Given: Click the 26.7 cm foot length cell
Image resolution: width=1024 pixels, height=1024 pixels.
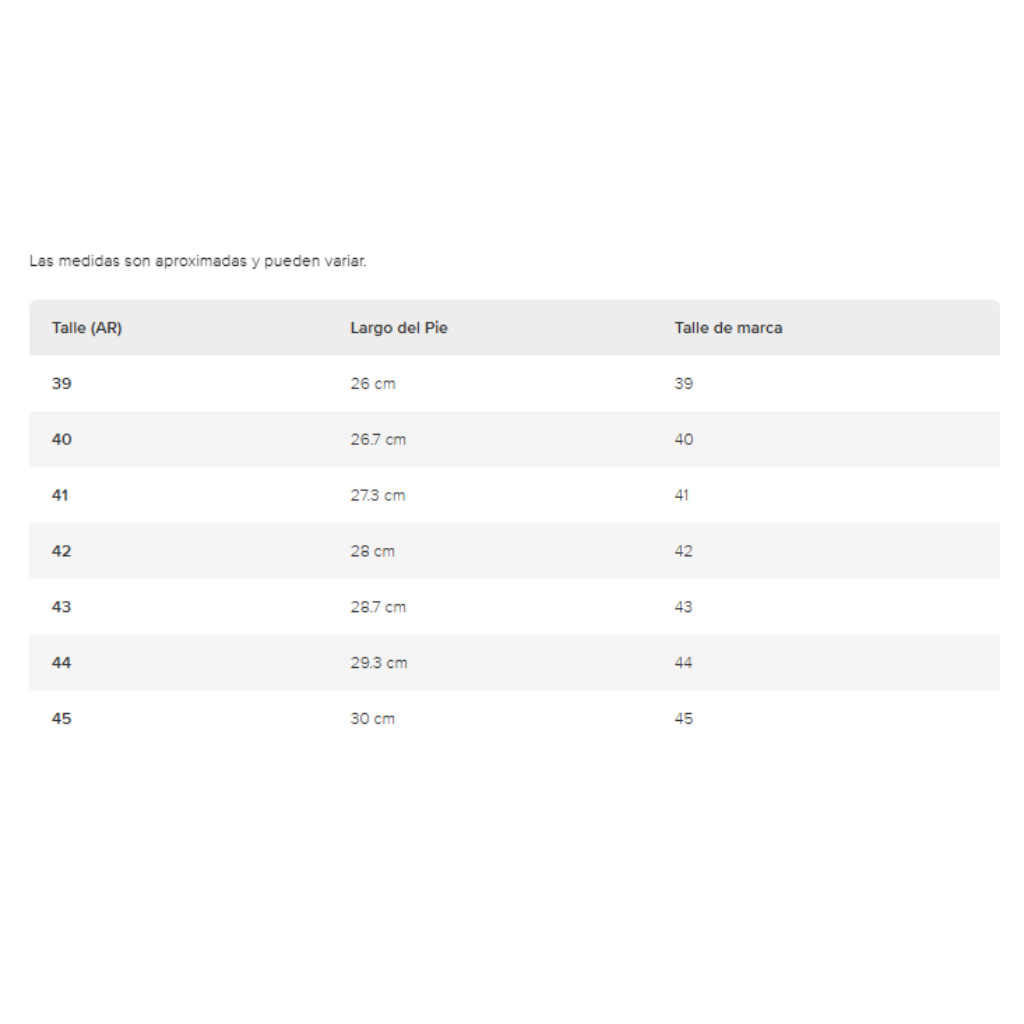Looking at the screenshot, I should click(x=378, y=440).
